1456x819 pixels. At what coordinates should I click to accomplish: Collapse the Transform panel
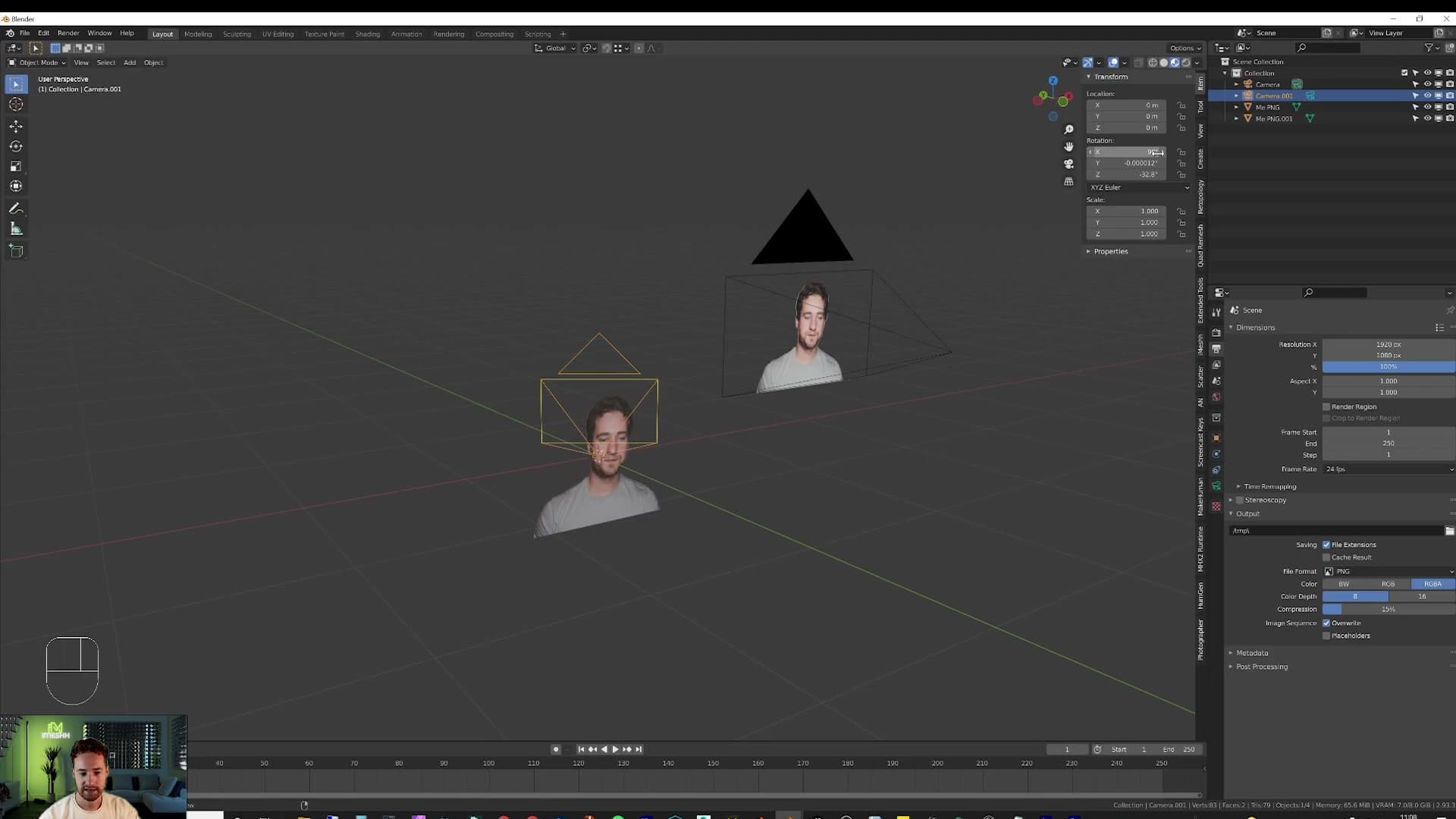(1110, 77)
